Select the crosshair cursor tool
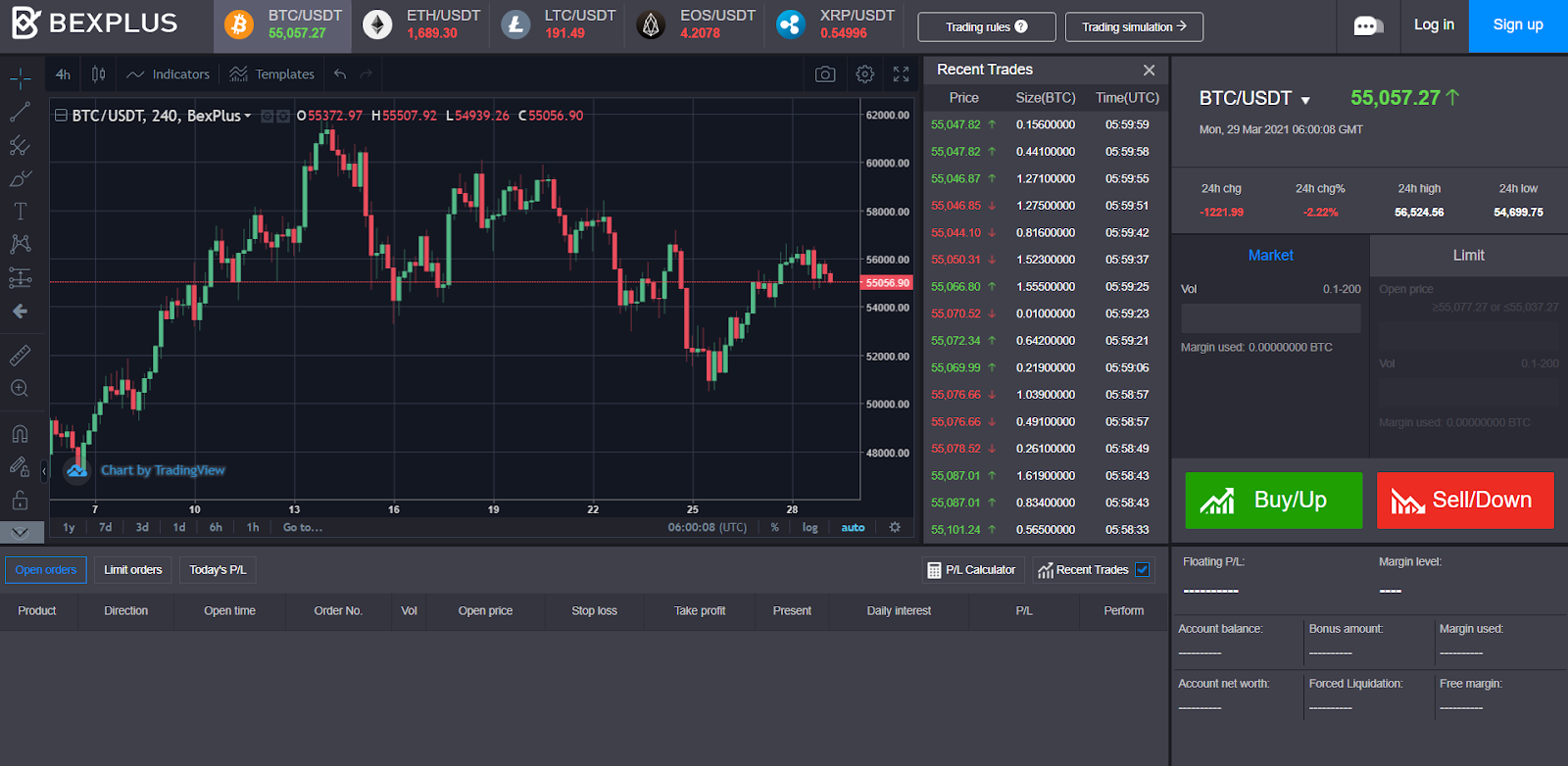 pyautogui.click(x=20, y=78)
